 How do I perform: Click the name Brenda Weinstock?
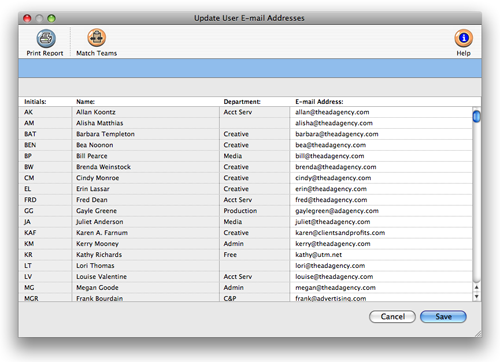click(103, 167)
